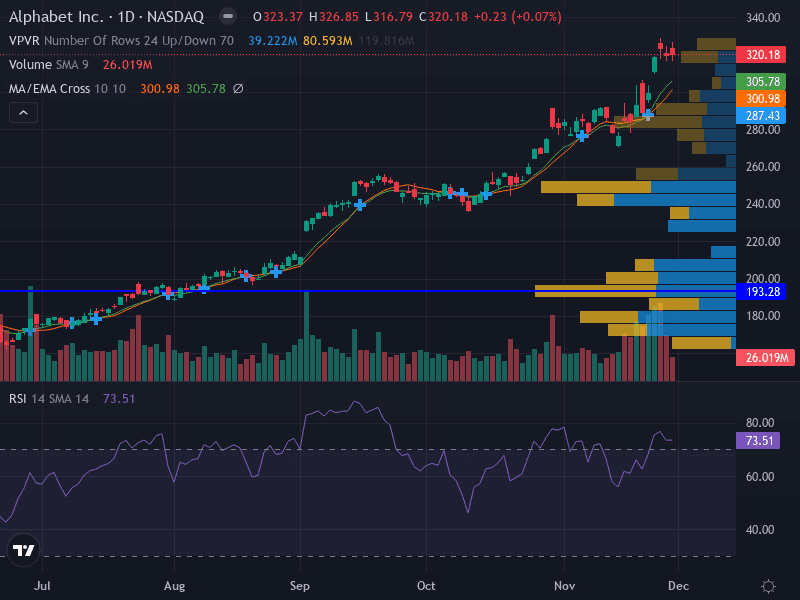Click the high price H326.85 value
Viewport: 800px width, 600px height.
pos(334,17)
